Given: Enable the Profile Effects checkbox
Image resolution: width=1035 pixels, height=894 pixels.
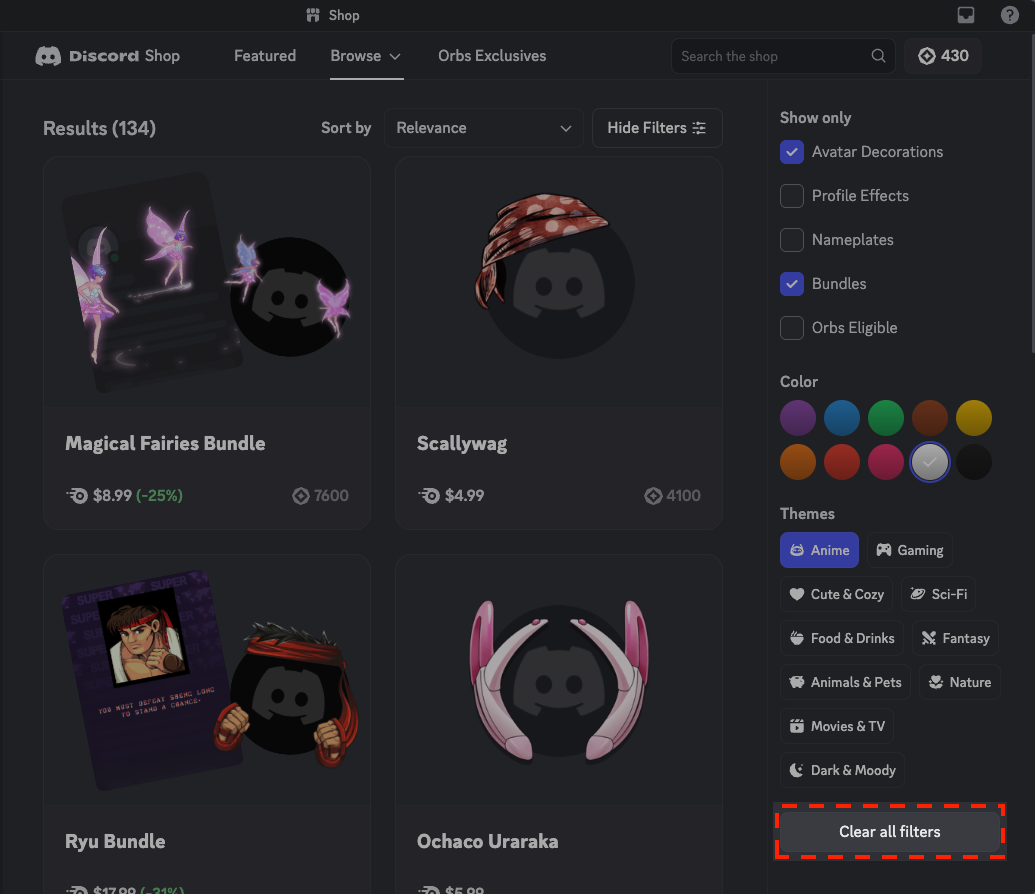Looking at the screenshot, I should (x=792, y=196).
